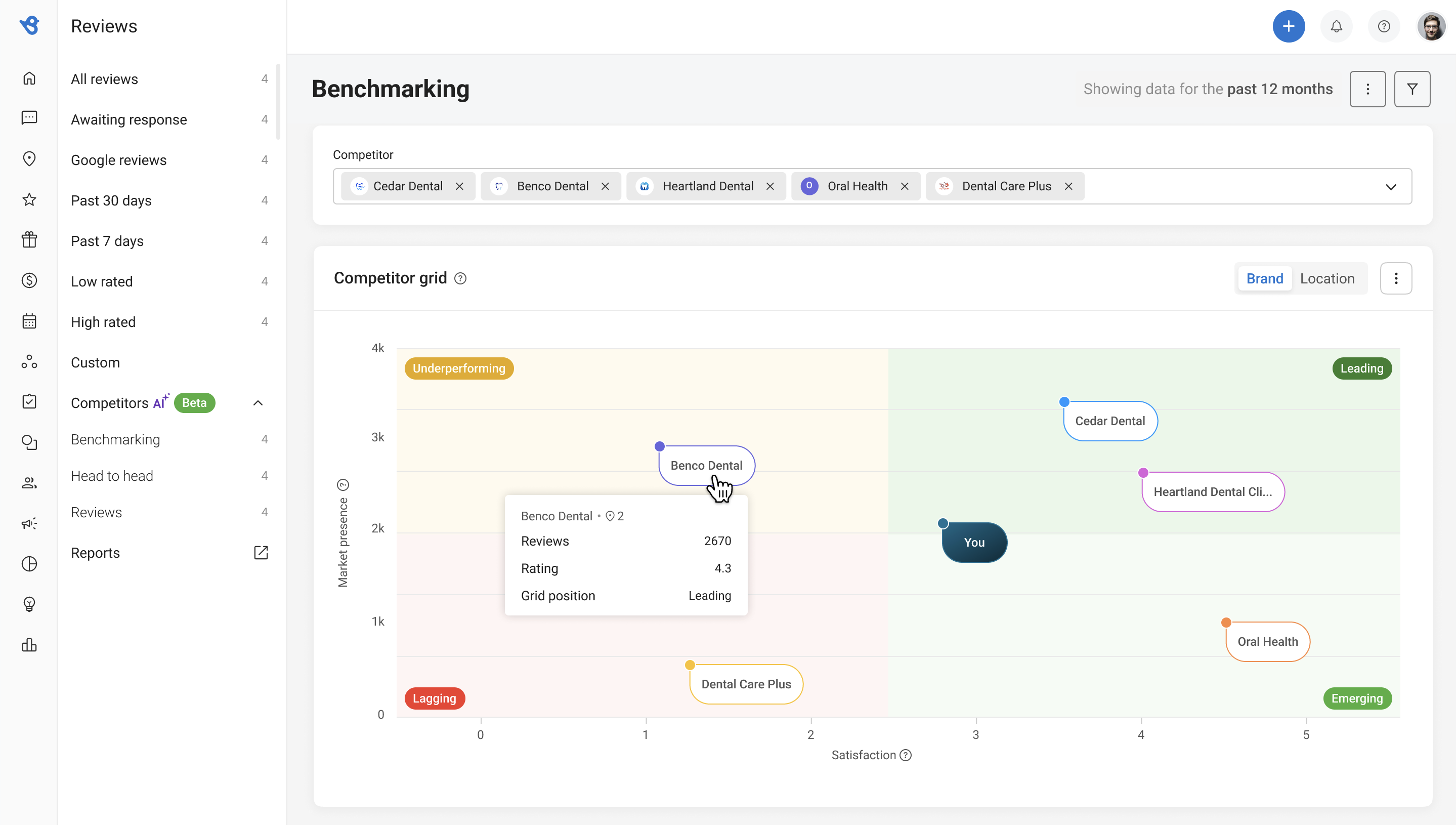
Task: Open the Listings location pin icon
Action: (x=29, y=158)
